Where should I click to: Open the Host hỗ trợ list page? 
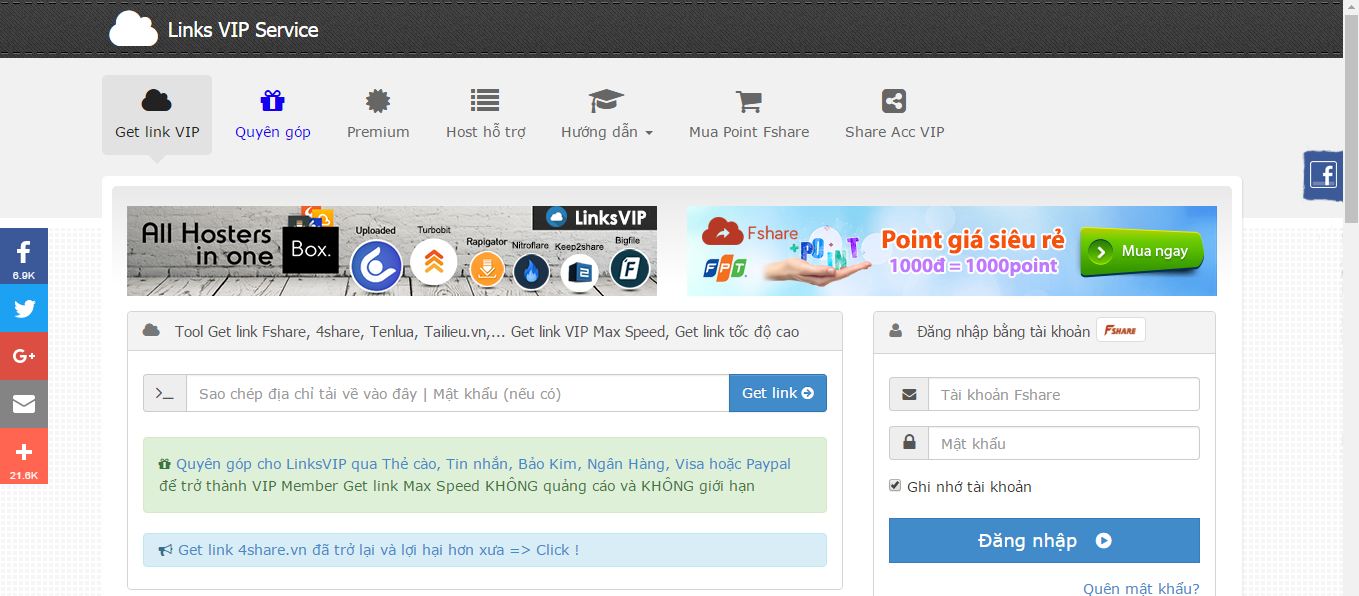coord(485,115)
